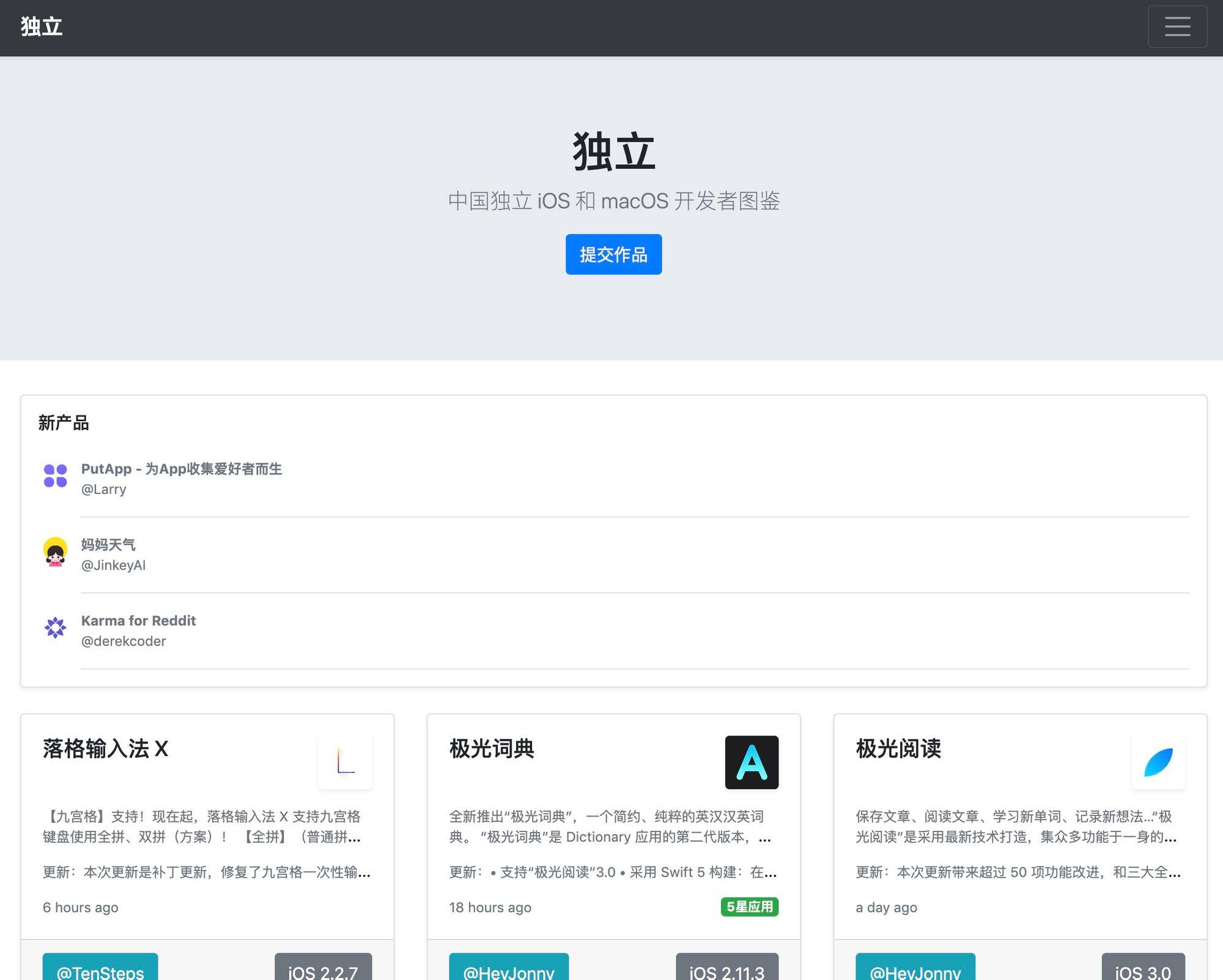Click the 极光词典 black A icon
The image size is (1223, 980).
[751, 762]
